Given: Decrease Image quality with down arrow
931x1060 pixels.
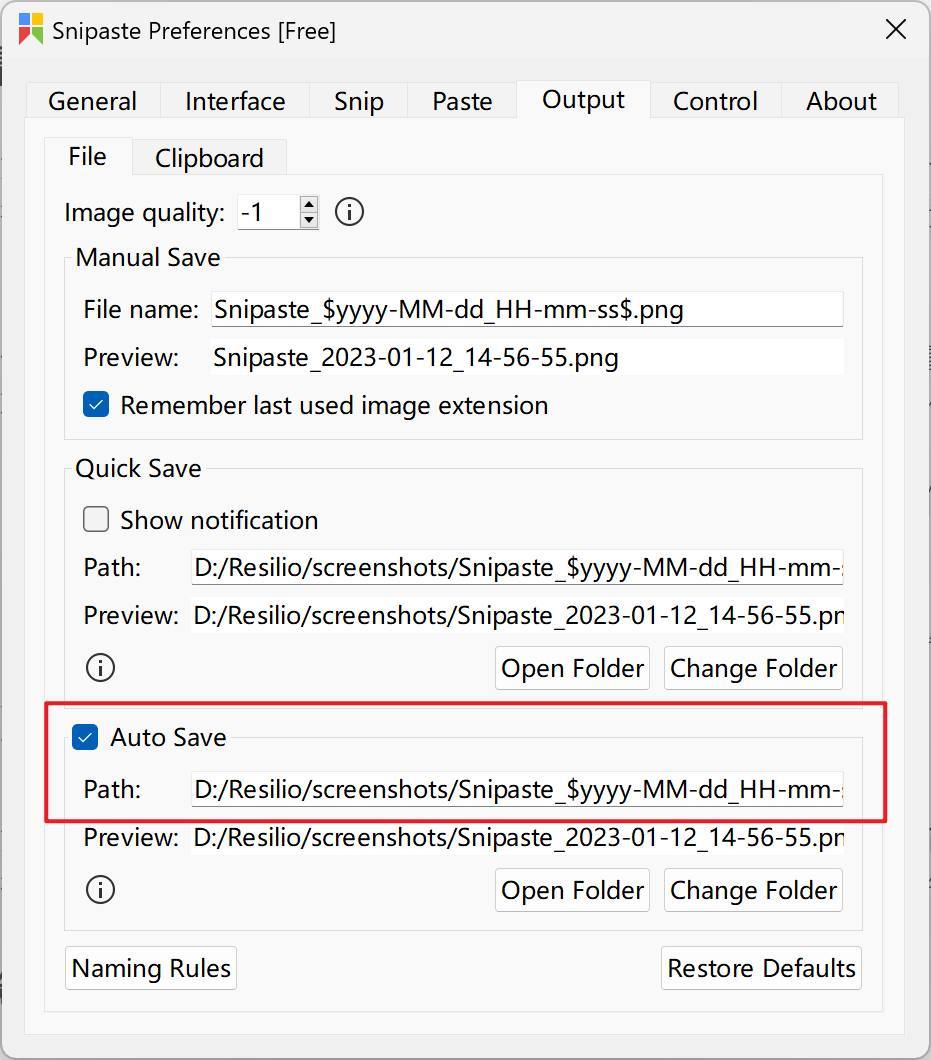Looking at the screenshot, I should click(x=309, y=220).
